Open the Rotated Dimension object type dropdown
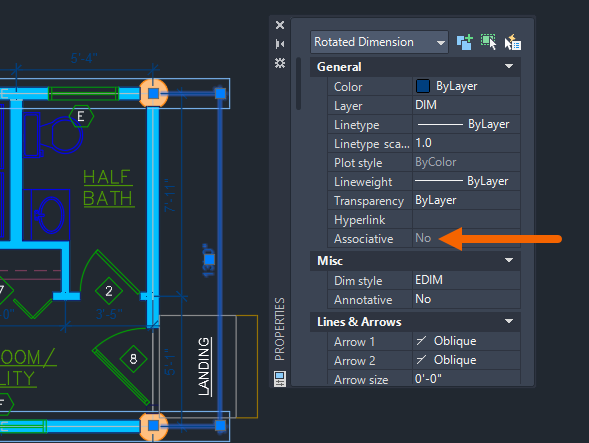This screenshot has width=589, height=443. pos(379,42)
